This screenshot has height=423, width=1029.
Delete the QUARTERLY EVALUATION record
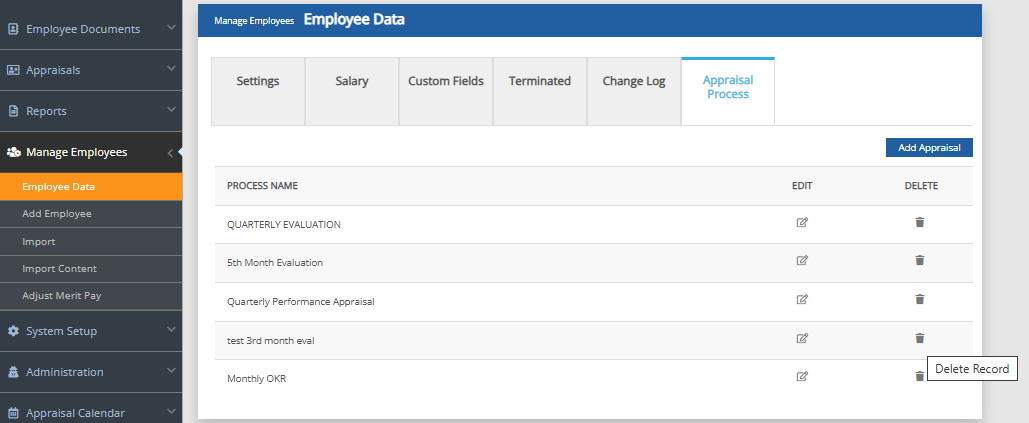click(920, 223)
